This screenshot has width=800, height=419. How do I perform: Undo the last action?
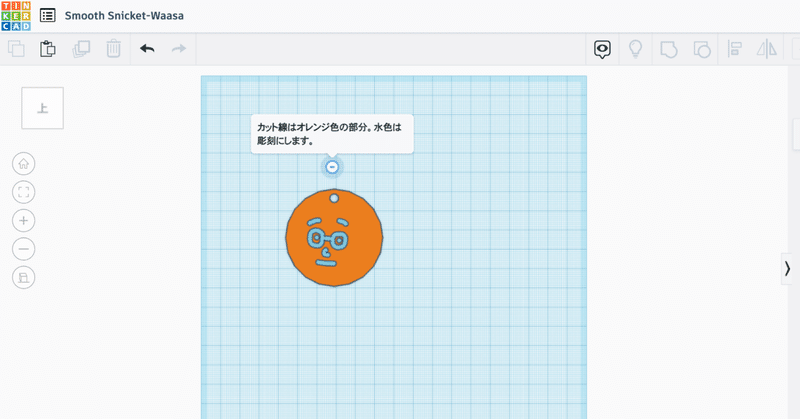[x=147, y=48]
